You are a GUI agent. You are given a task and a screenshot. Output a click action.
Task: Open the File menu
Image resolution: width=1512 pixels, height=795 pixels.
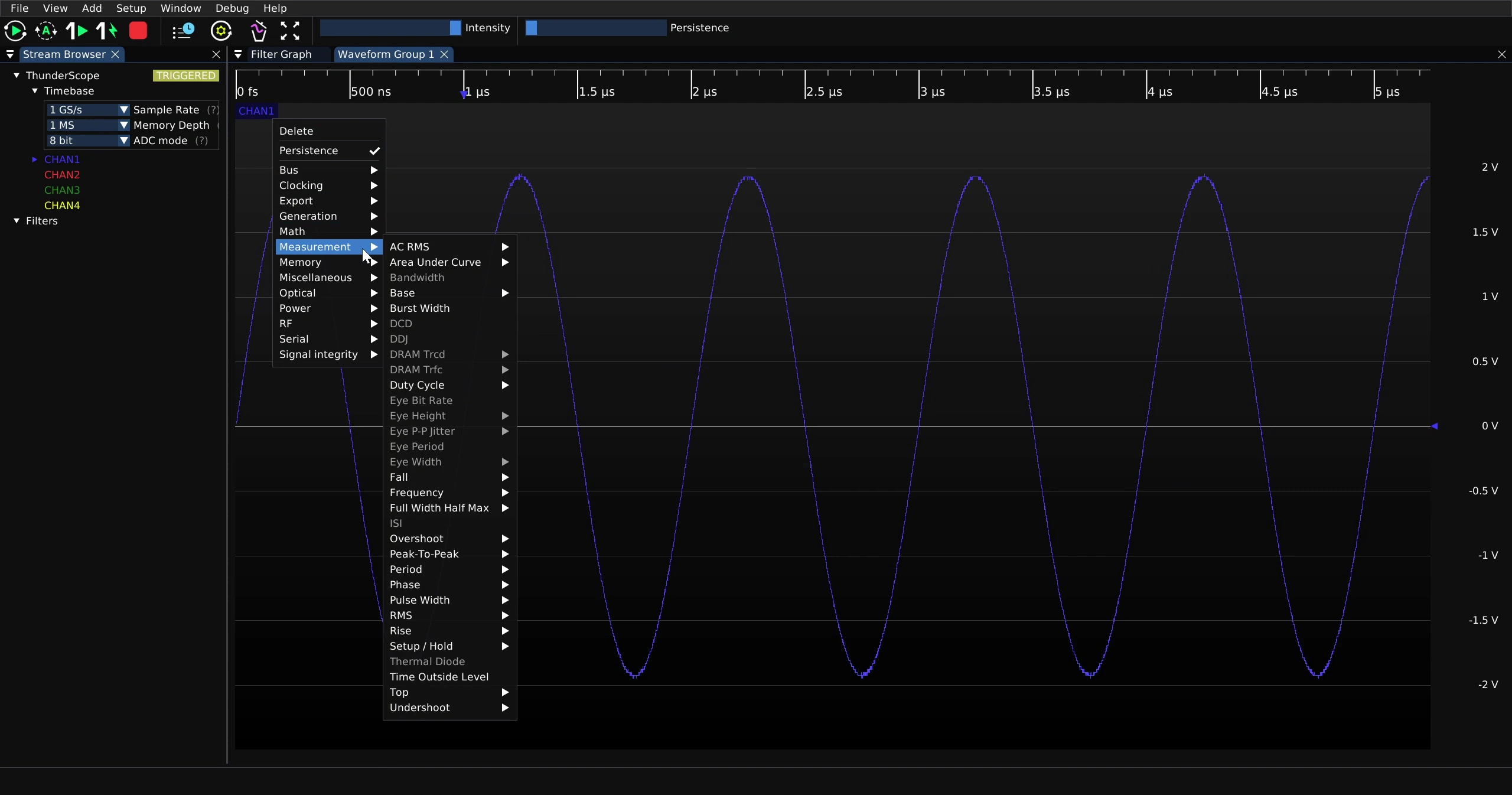pyautogui.click(x=19, y=8)
